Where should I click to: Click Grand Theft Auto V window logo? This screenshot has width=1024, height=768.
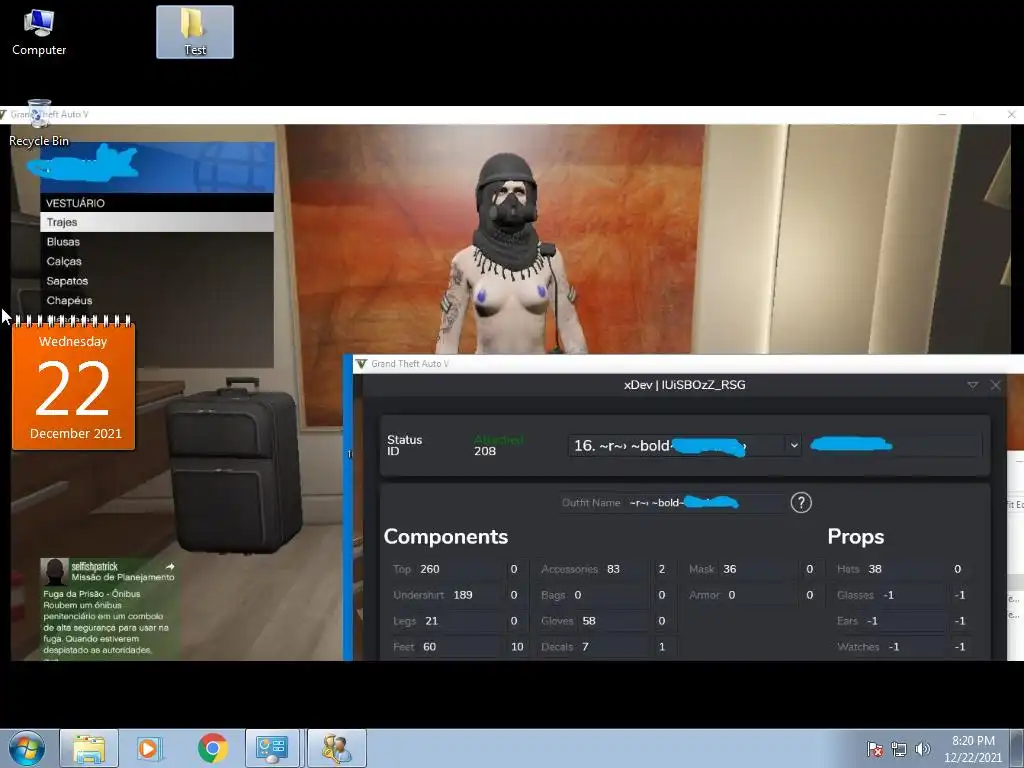click(x=360, y=364)
